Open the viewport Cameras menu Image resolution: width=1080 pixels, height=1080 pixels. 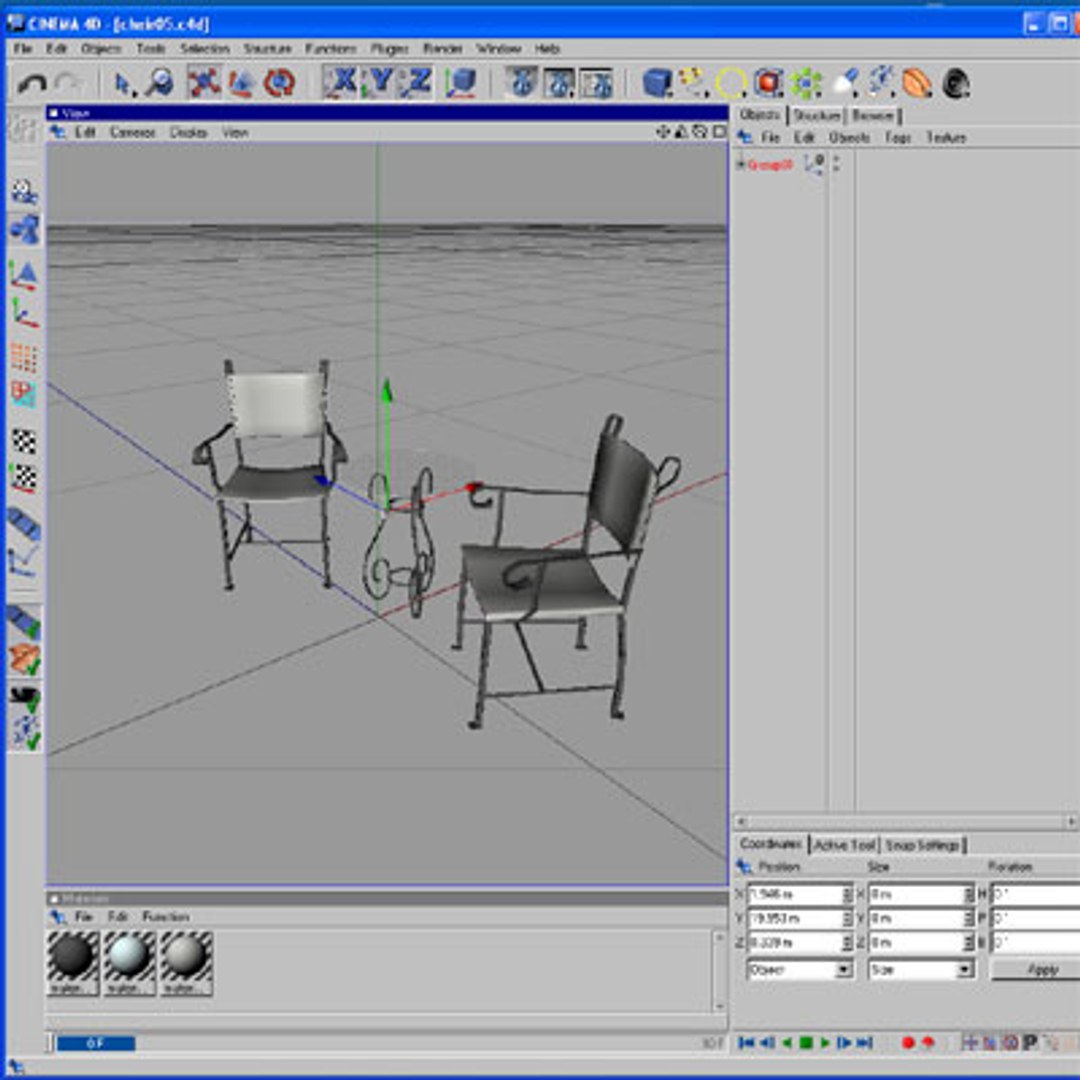click(132, 132)
